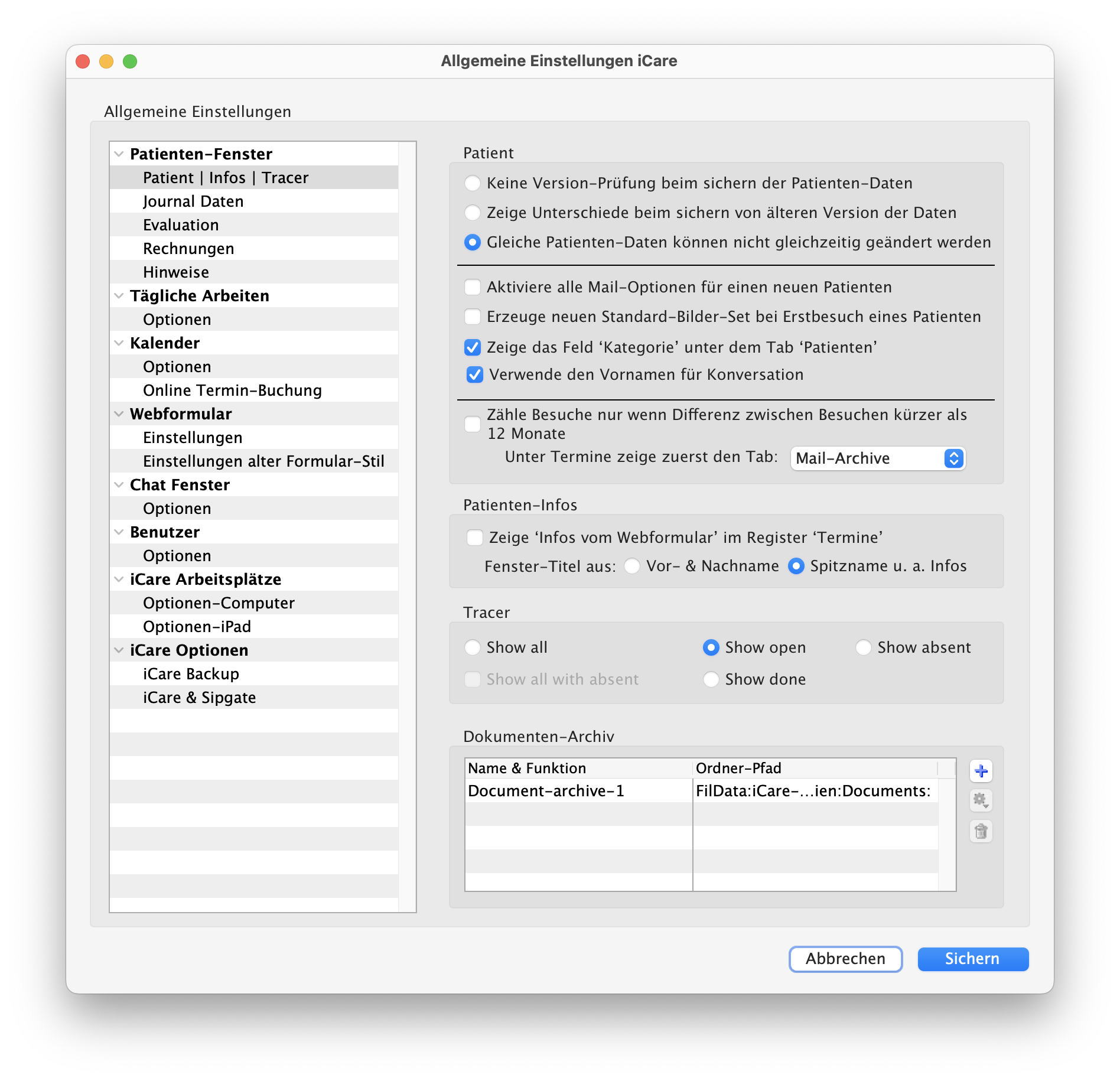
Task: Click the trash icon to delete archive entry
Action: coord(981,832)
